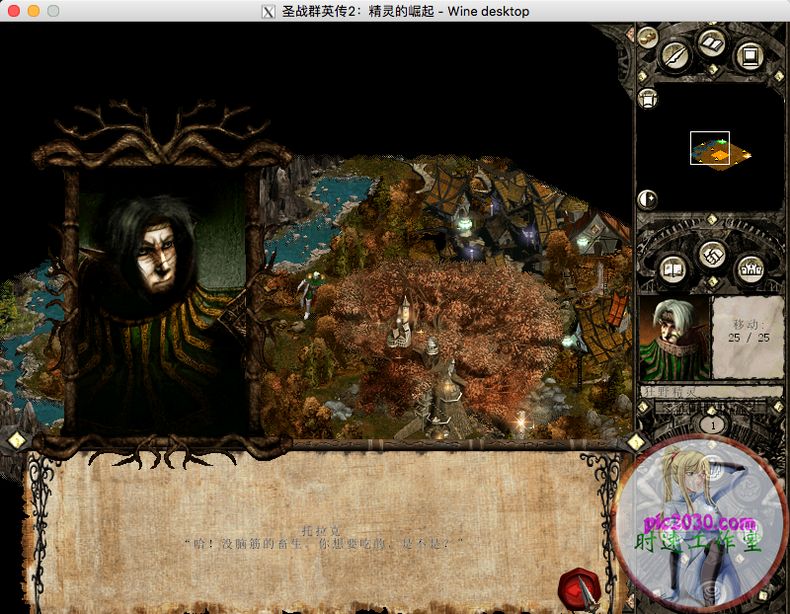
Task: Click the quill feather round button
Action: (x=675, y=56)
